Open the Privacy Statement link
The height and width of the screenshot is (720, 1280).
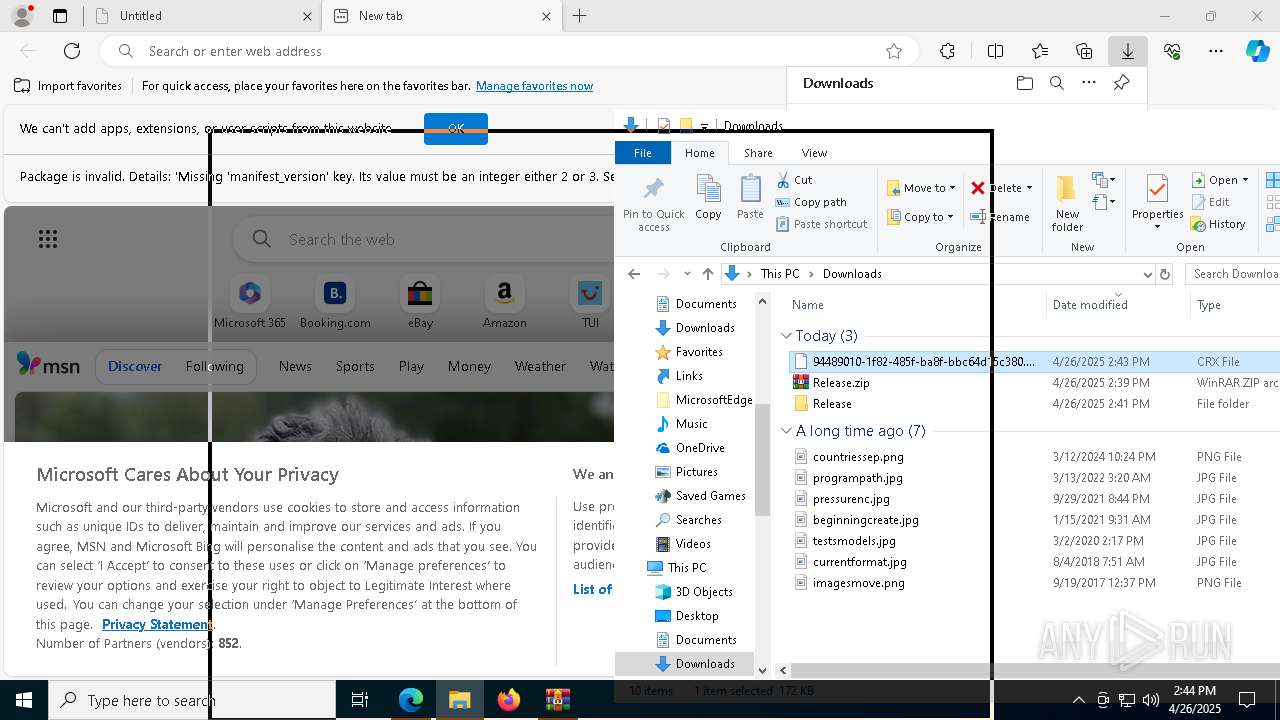pyautogui.click(x=156, y=624)
